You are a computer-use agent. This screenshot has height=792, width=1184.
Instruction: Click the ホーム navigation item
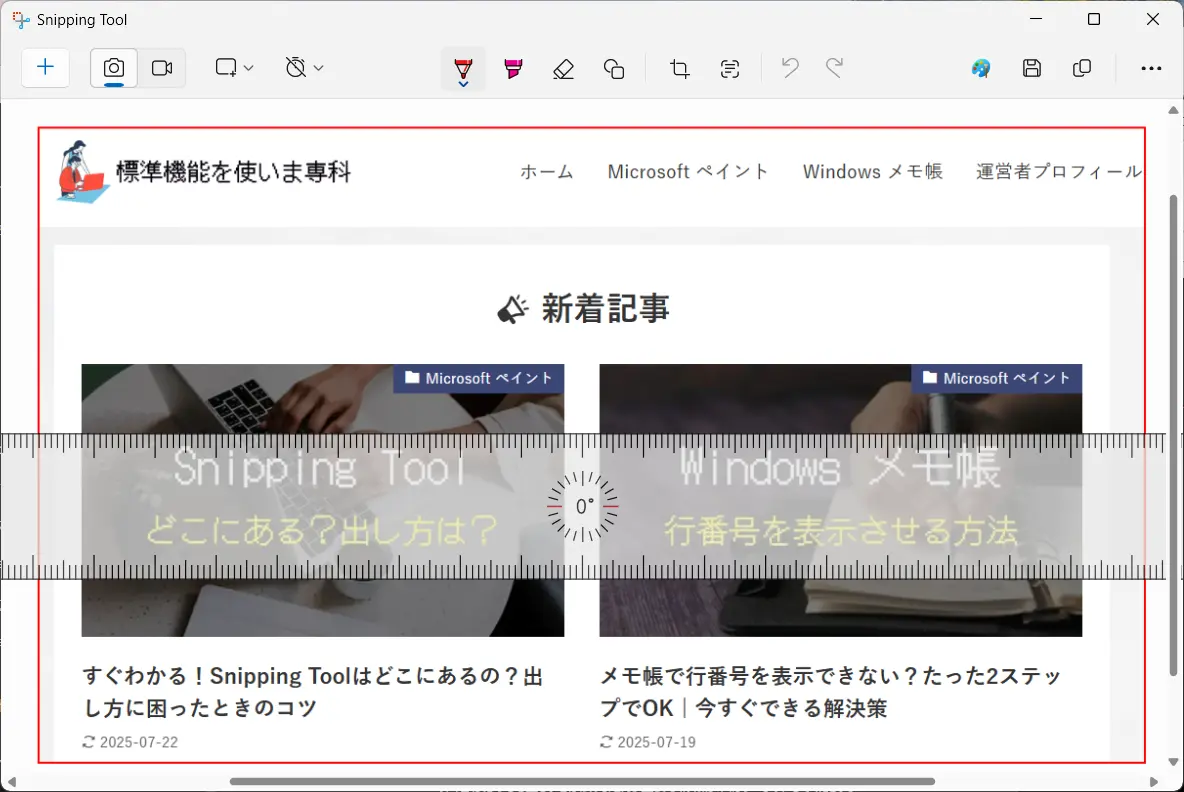pos(547,171)
